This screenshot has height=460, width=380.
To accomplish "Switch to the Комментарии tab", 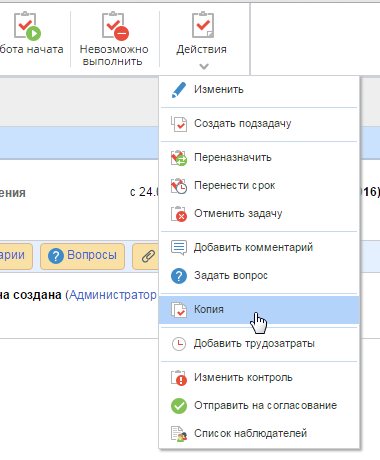I will point(16,256).
